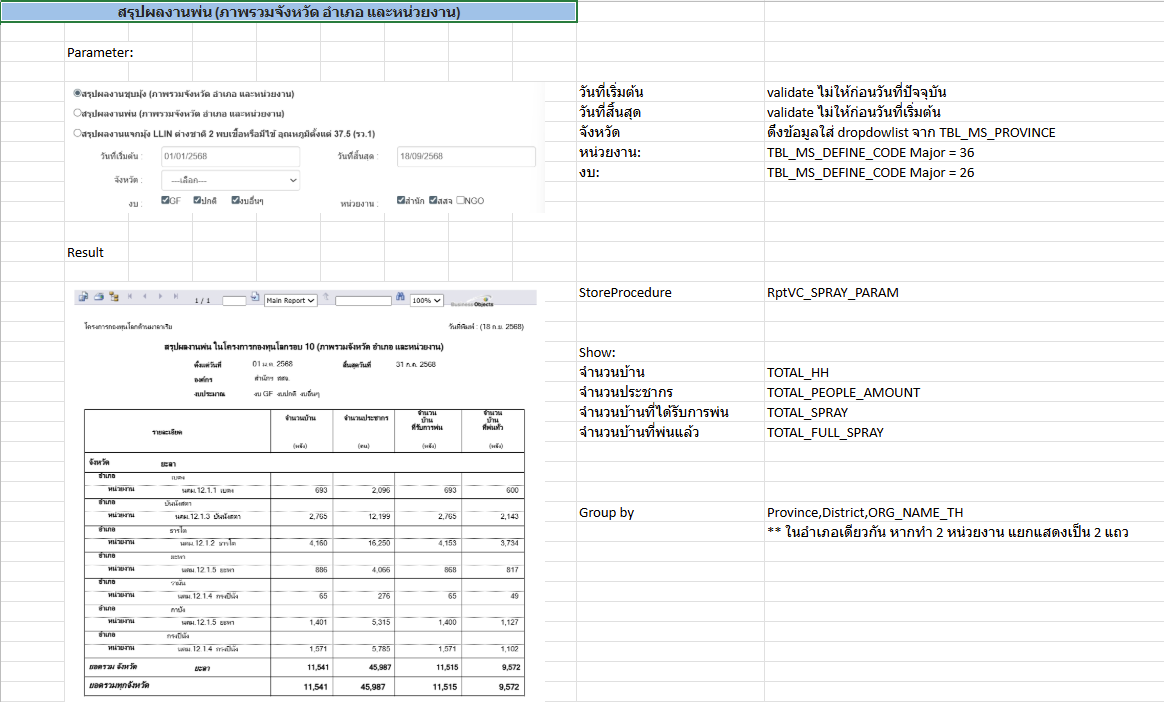Select the radio option สรุปผลงานแจกมุ้ง LLIN

point(77,134)
